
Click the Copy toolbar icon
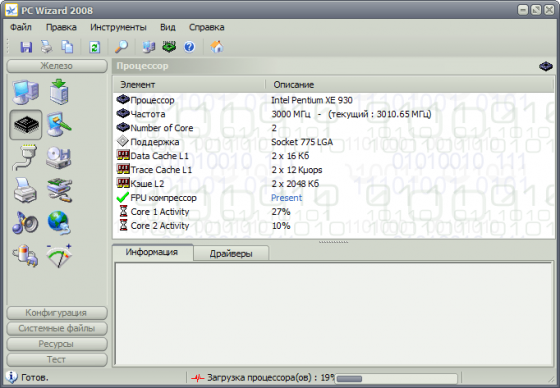coord(67,47)
